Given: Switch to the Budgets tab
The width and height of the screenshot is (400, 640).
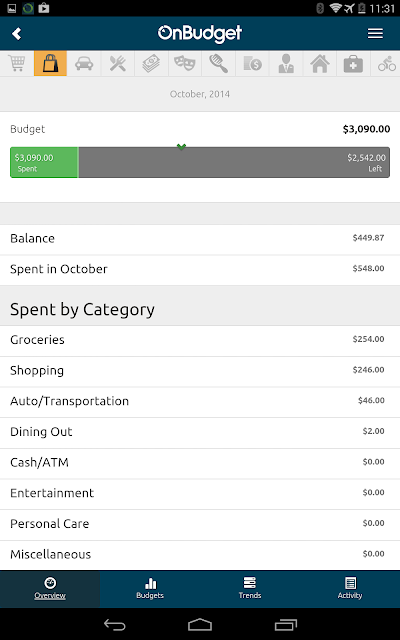Looking at the screenshot, I should tap(150, 589).
